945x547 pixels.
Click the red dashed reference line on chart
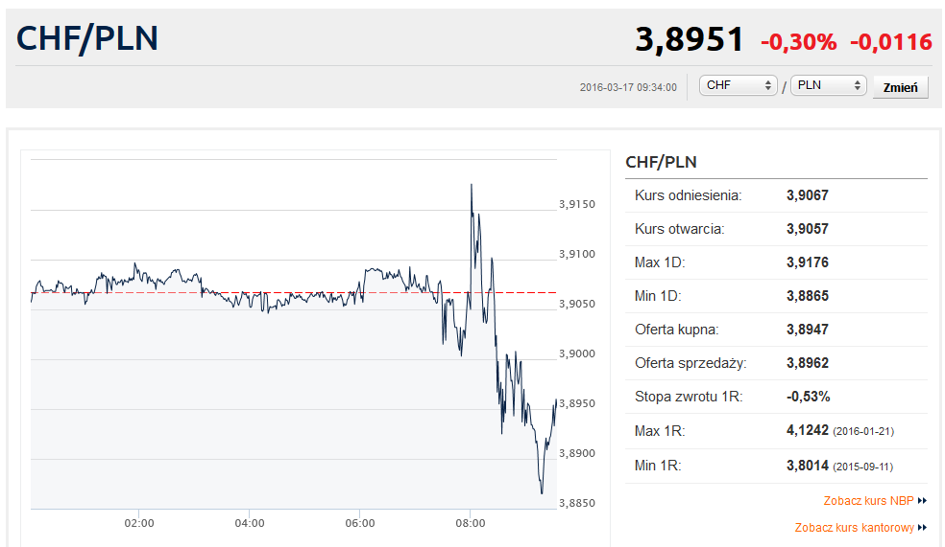(300, 293)
